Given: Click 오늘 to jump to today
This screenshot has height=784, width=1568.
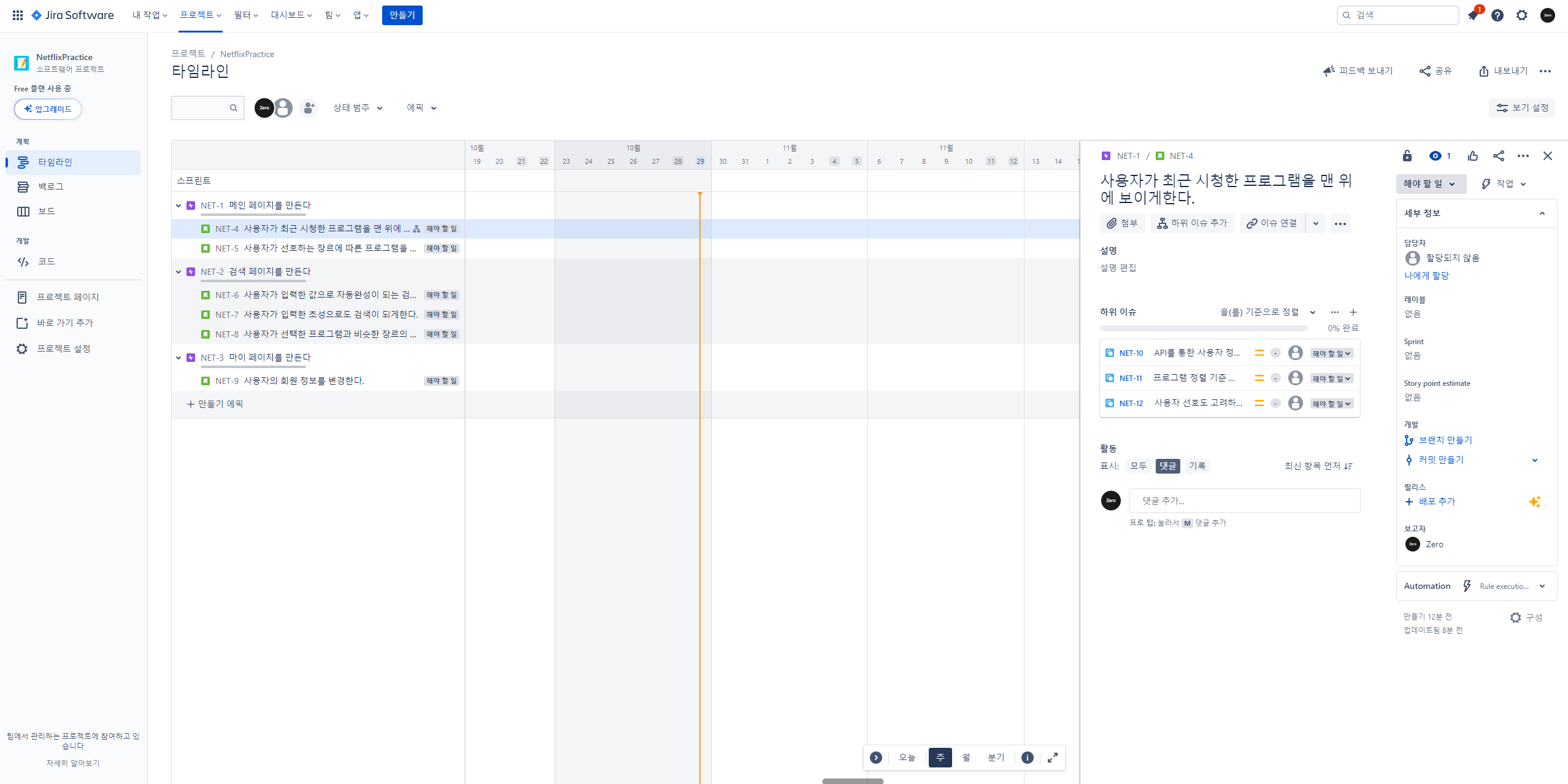Looking at the screenshot, I should (x=907, y=758).
